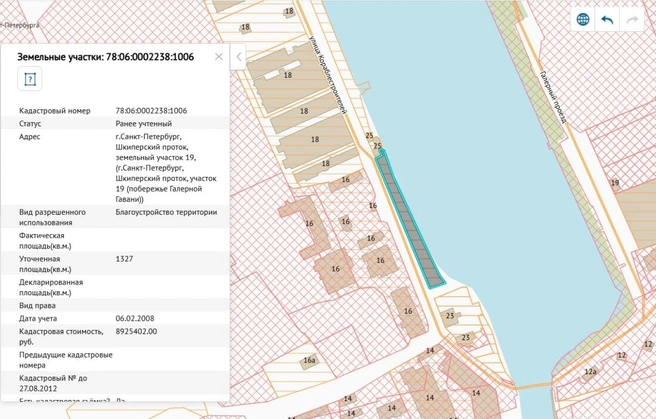Image resolution: width=656 pixels, height=419 pixels.
Task: Click the undo back arrow button
Action: [607, 19]
